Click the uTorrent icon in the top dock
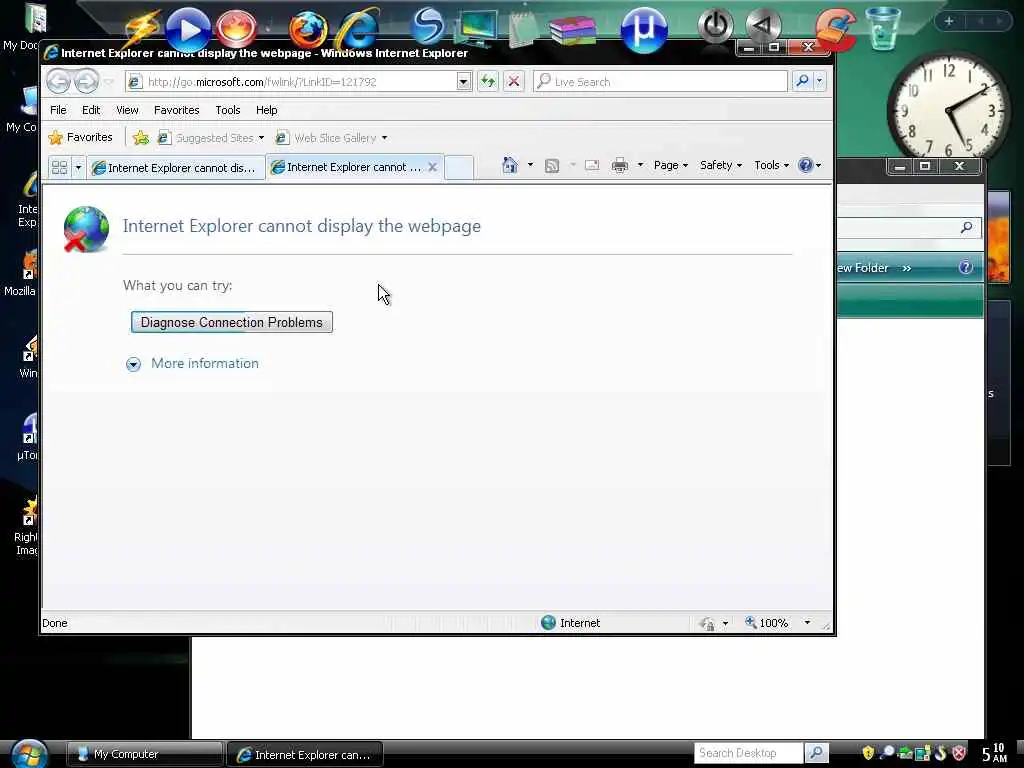This screenshot has width=1024, height=768. pos(644,29)
